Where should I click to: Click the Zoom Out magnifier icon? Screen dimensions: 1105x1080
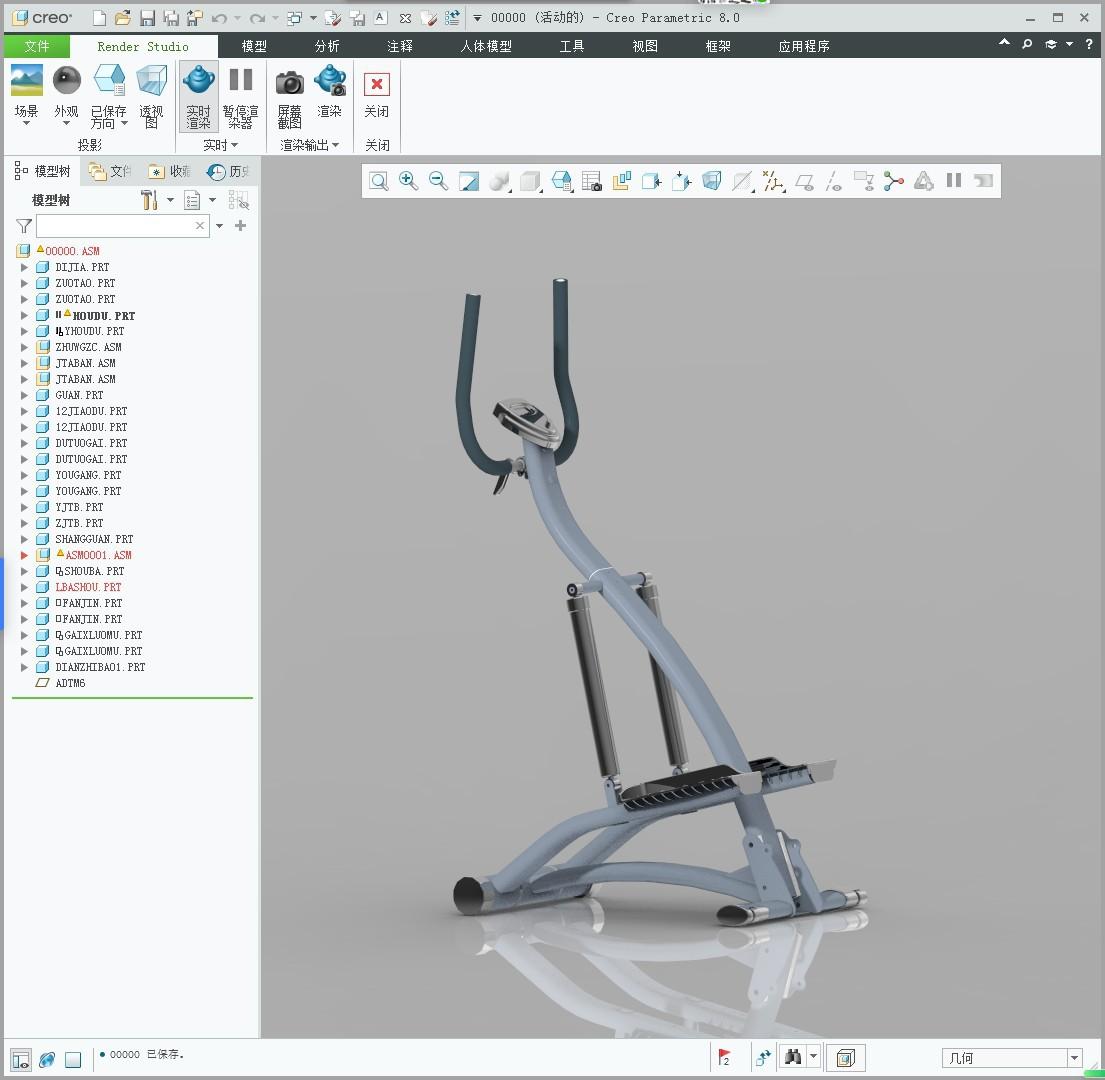(438, 180)
